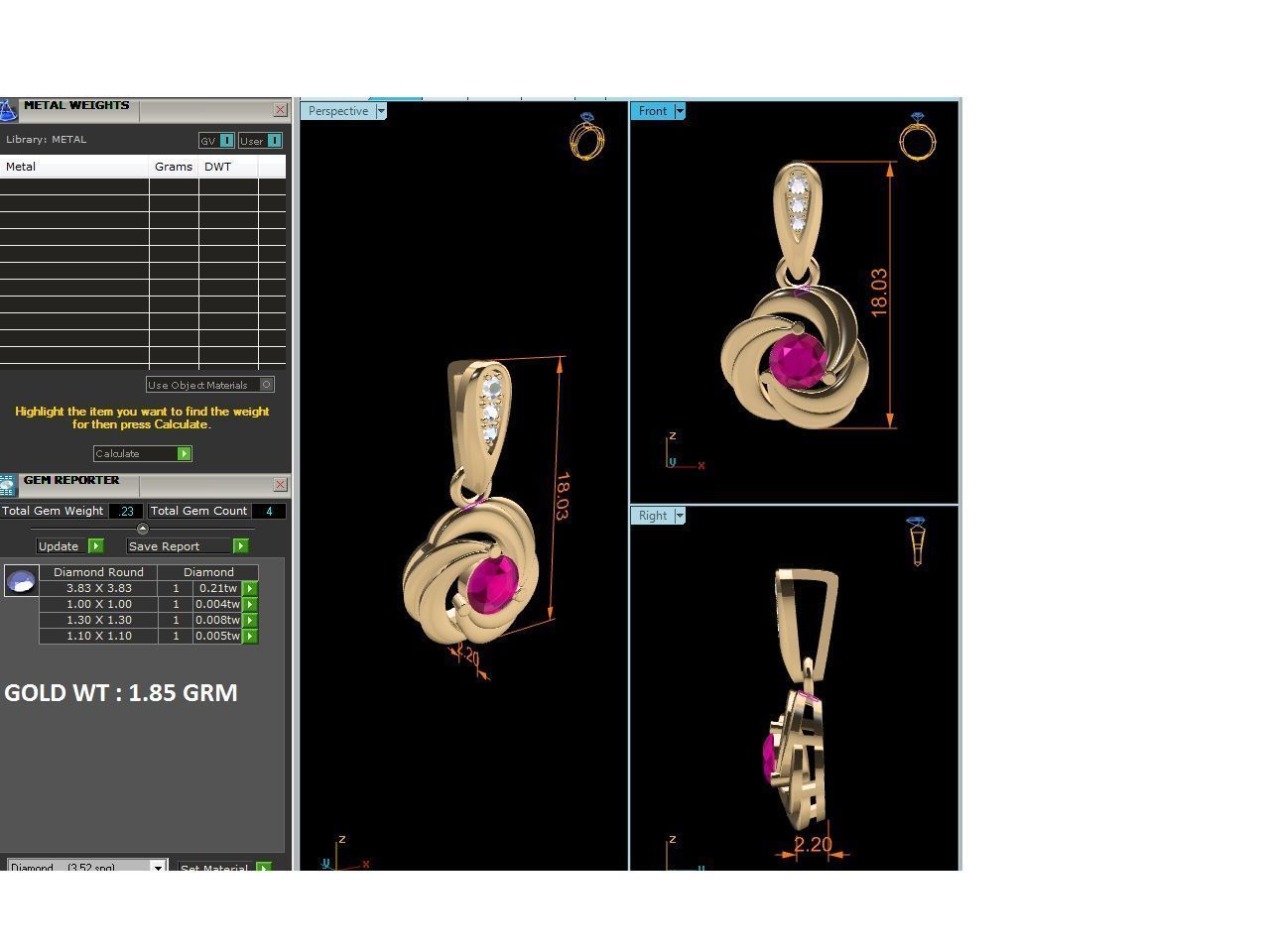Image resolution: width=1270 pixels, height=952 pixels.
Task: Click green arrow beside 0.008tw row
Action: 250,620
